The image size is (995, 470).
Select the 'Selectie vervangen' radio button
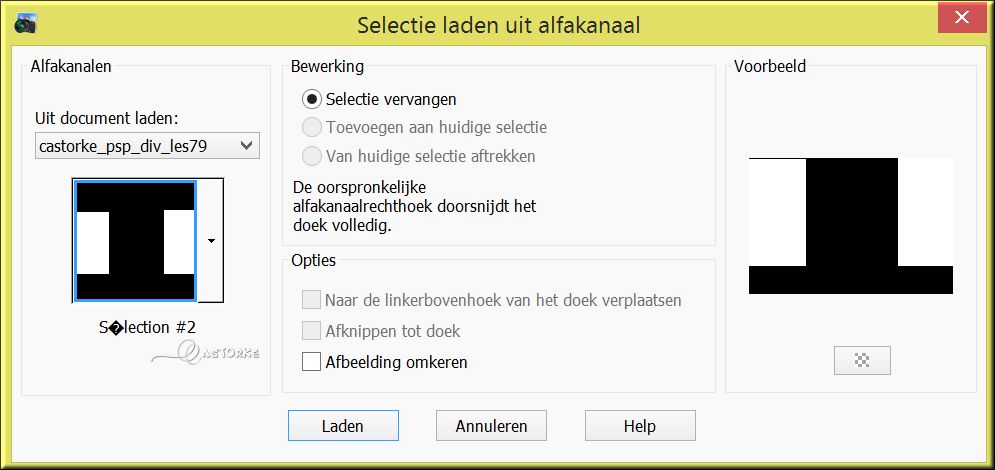(312, 100)
